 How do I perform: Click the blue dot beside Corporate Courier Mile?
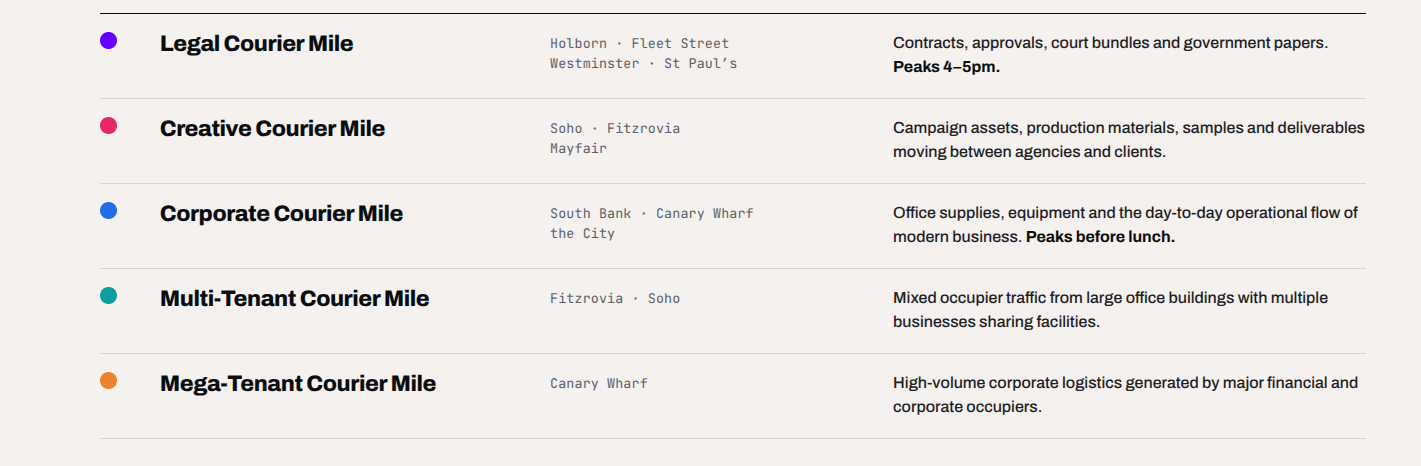tap(108, 210)
